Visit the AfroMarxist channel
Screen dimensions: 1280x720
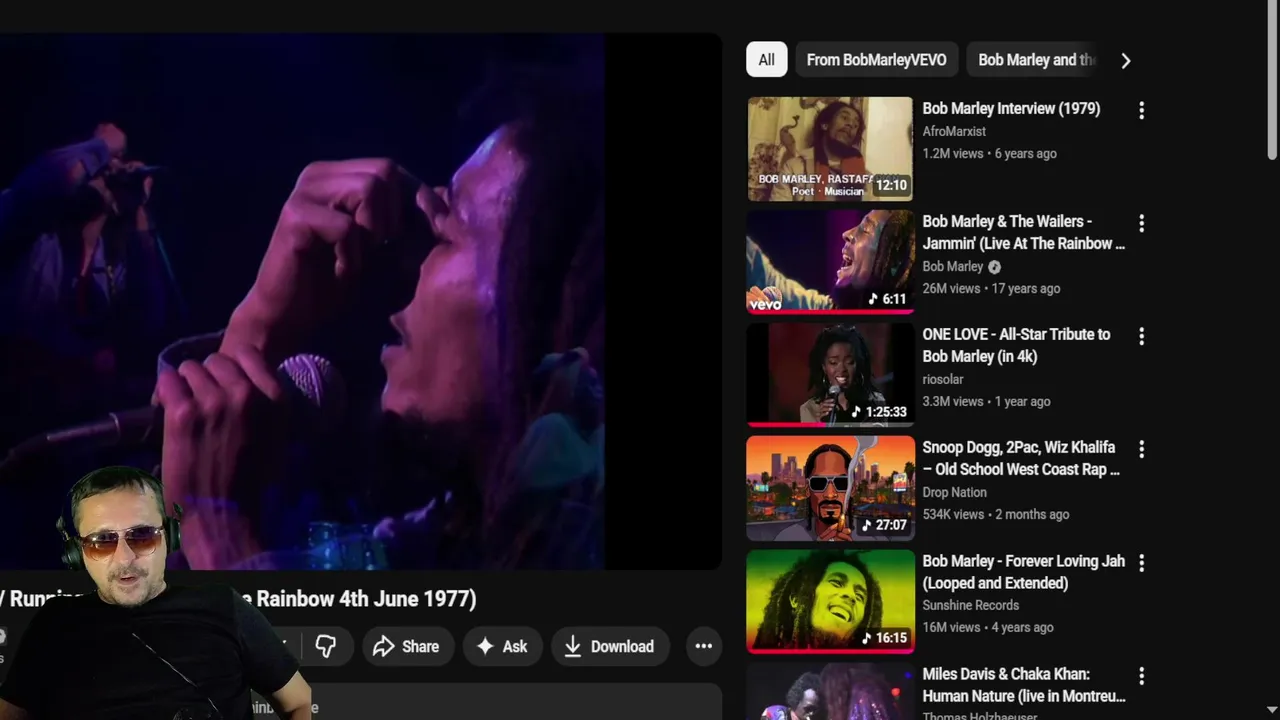[x=954, y=131]
